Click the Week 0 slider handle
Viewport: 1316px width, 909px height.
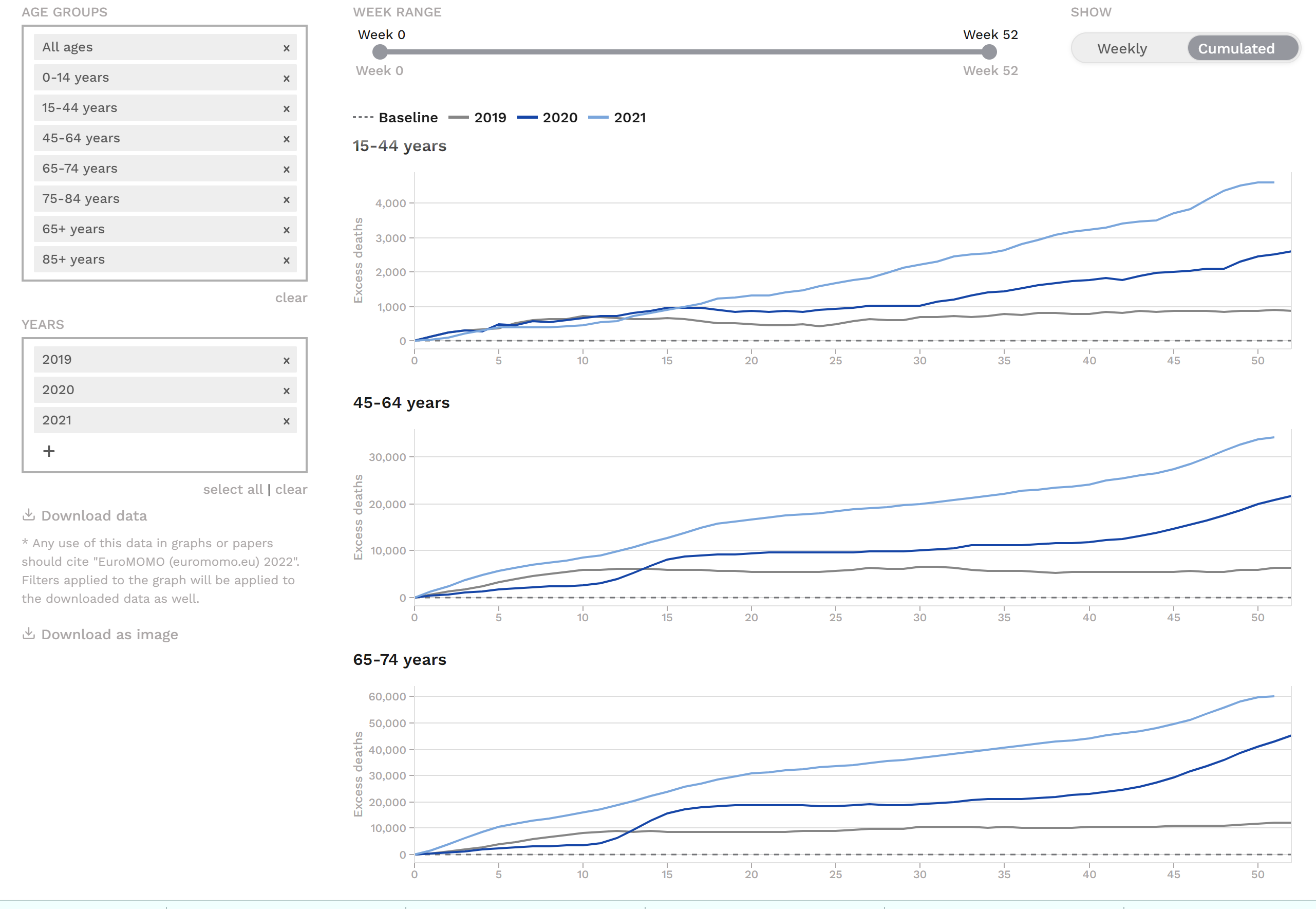[x=380, y=52]
